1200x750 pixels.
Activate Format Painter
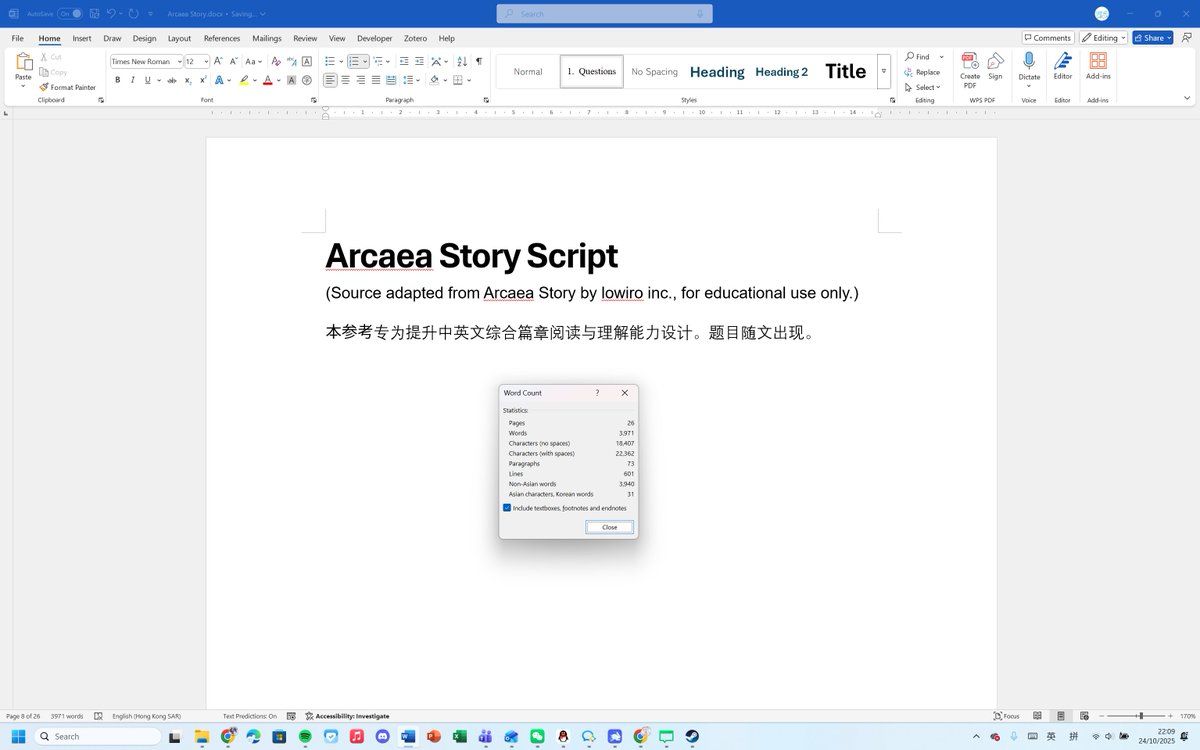(68, 87)
